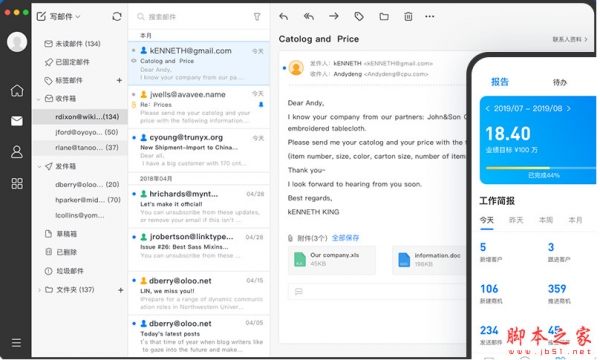Click the 搜索邮件 search field
The width and height of the screenshot is (600, 360).
(191, 17)
